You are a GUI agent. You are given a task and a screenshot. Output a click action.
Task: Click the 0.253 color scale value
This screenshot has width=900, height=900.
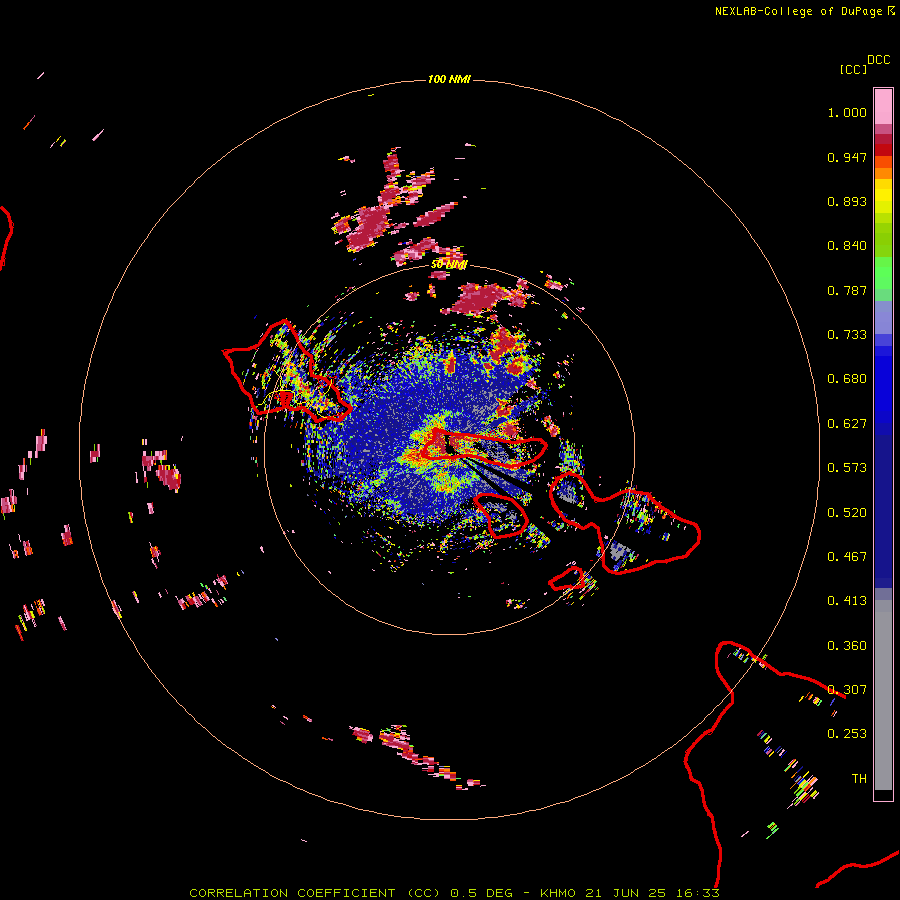click(847, 734)
